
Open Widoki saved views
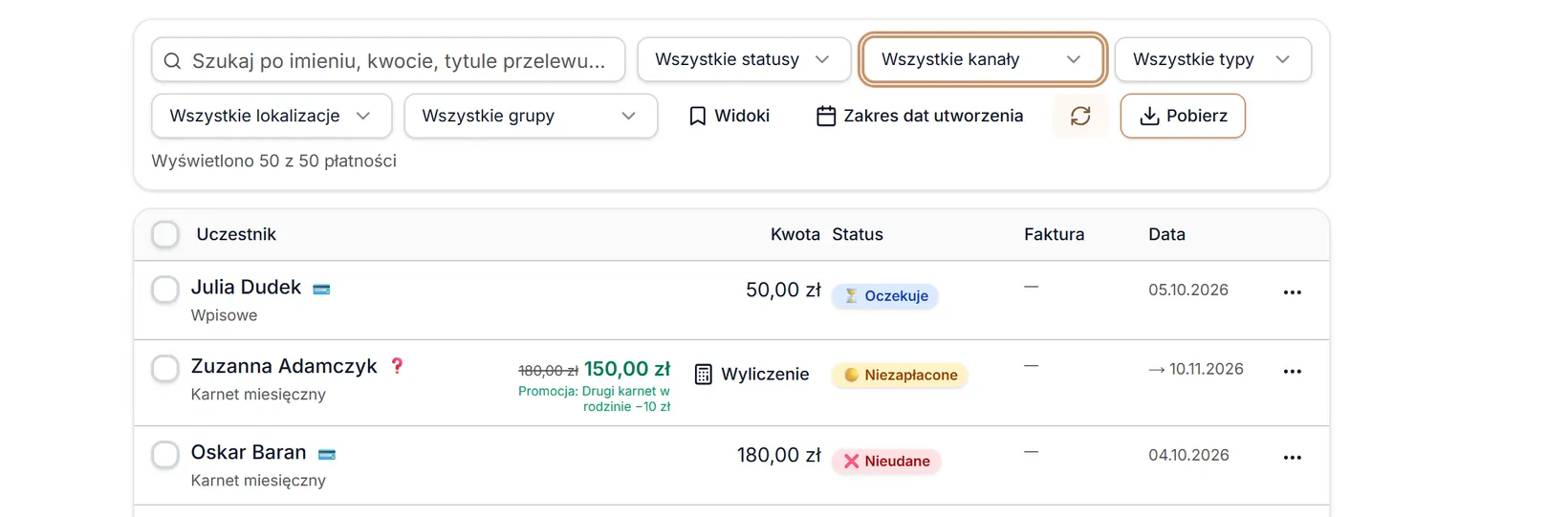click(x=730, y=116)
